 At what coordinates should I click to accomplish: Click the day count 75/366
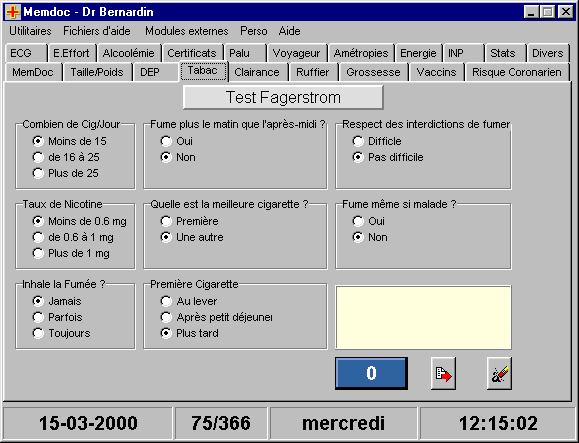[221, 423]
